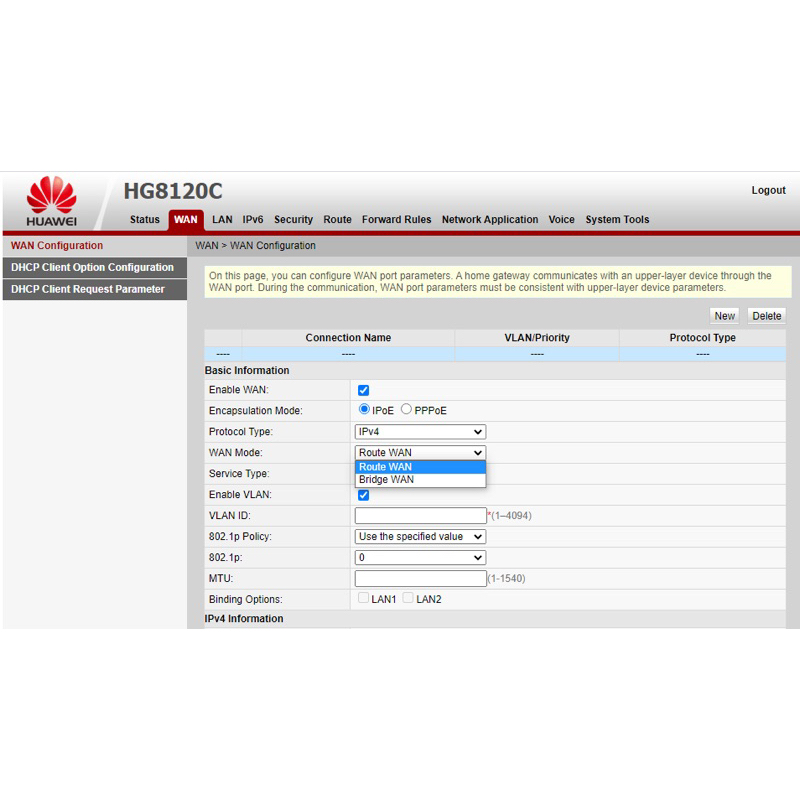Toggle the Enable VLAN checkbox
This screenshot has height=800, width=800.
[364, 495]
